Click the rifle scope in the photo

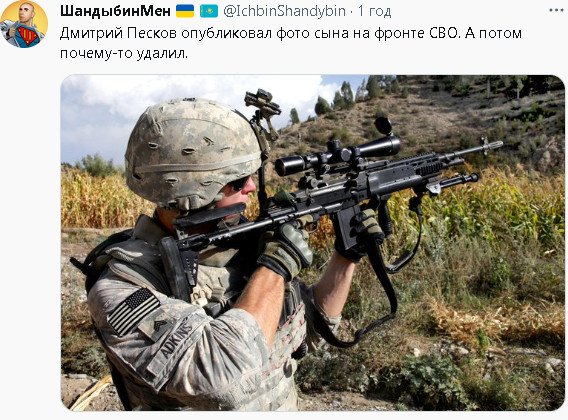pos(337,154)
